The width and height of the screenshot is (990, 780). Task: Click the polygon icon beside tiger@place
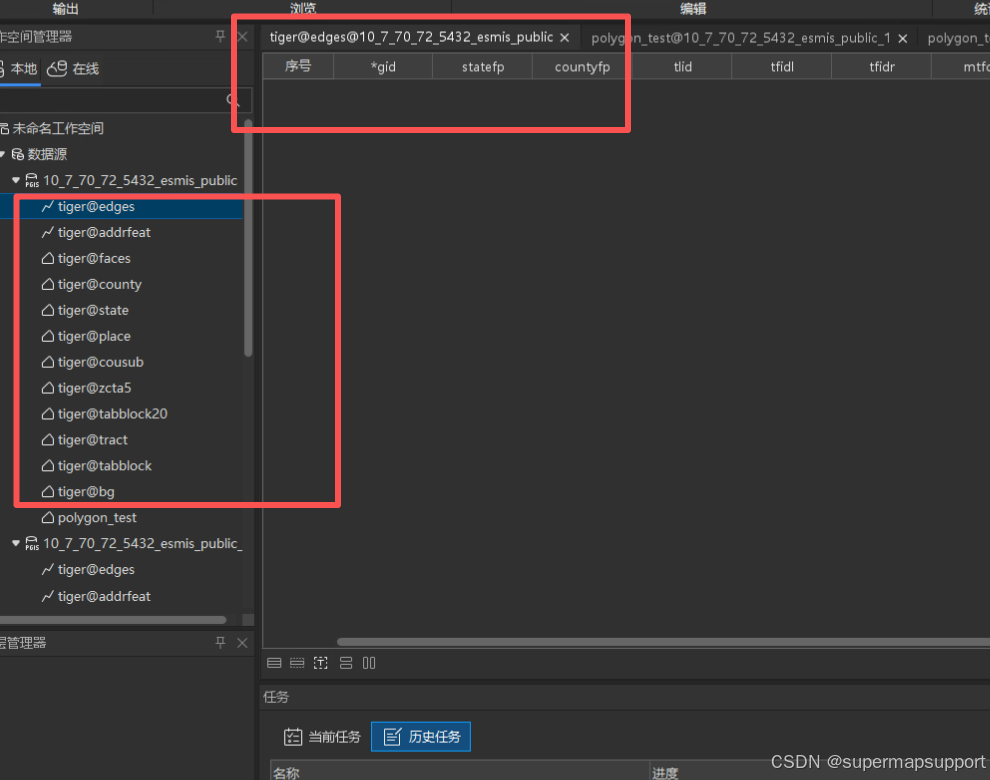click(x=47, y=336)
